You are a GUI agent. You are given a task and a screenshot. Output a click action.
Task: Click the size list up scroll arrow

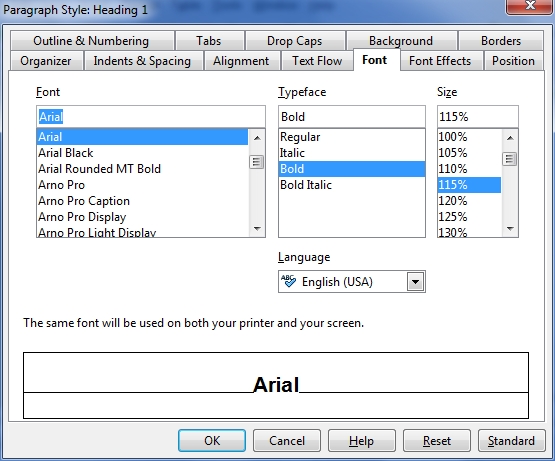tap(510, 138)
